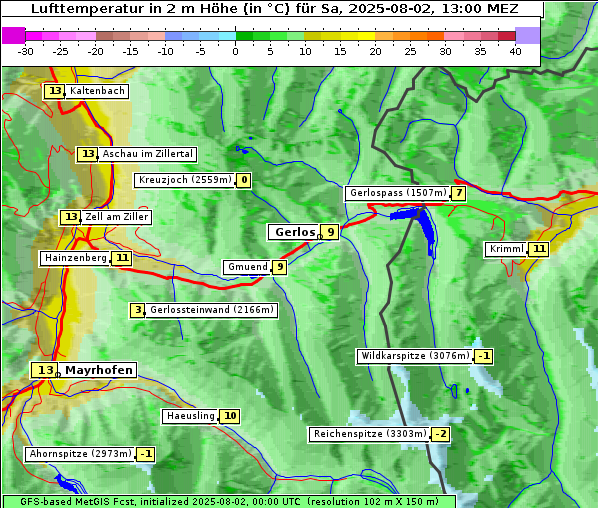This screenshot has width=598, height=508.
Task: Click Gerlossteinwand's temperature value 3
Action: pyautogui.click(x=138, y=310)
